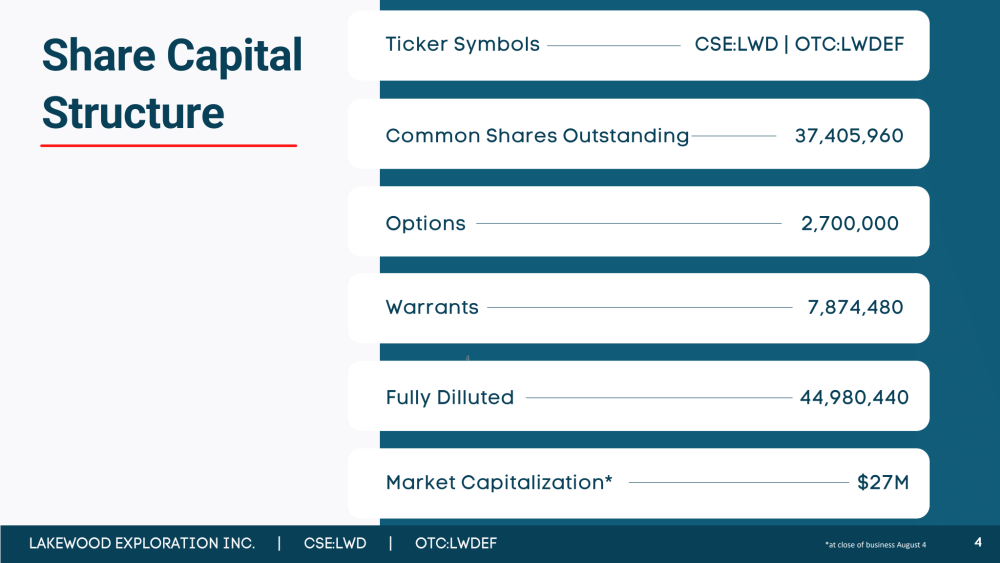Image resolution: width=1000 pixels, height=563 pixels.
Task: Select the Market Capitalization* label
Action: point(499,483)
